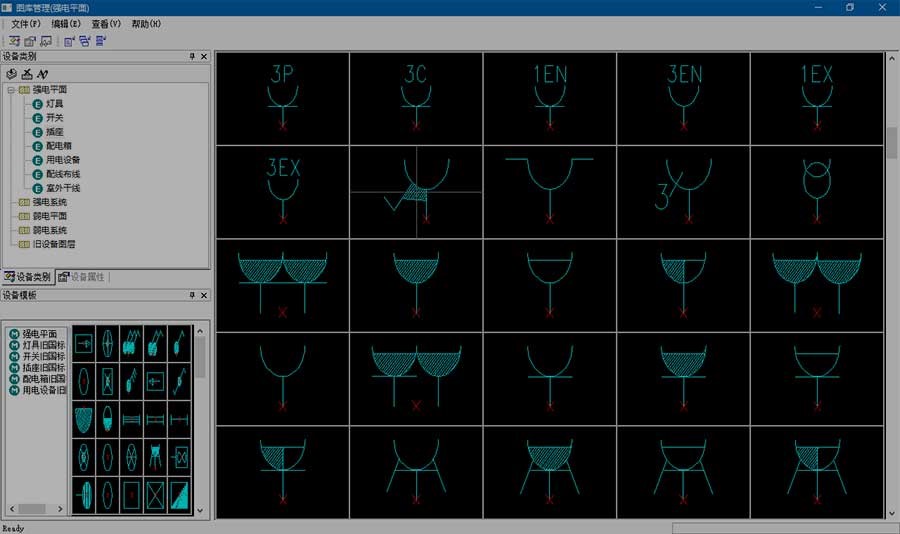Image resolution: width=900 pixels, height=534 pixels.
Task: Click the first main toolbar icon
Action: (x=14, y=41)
